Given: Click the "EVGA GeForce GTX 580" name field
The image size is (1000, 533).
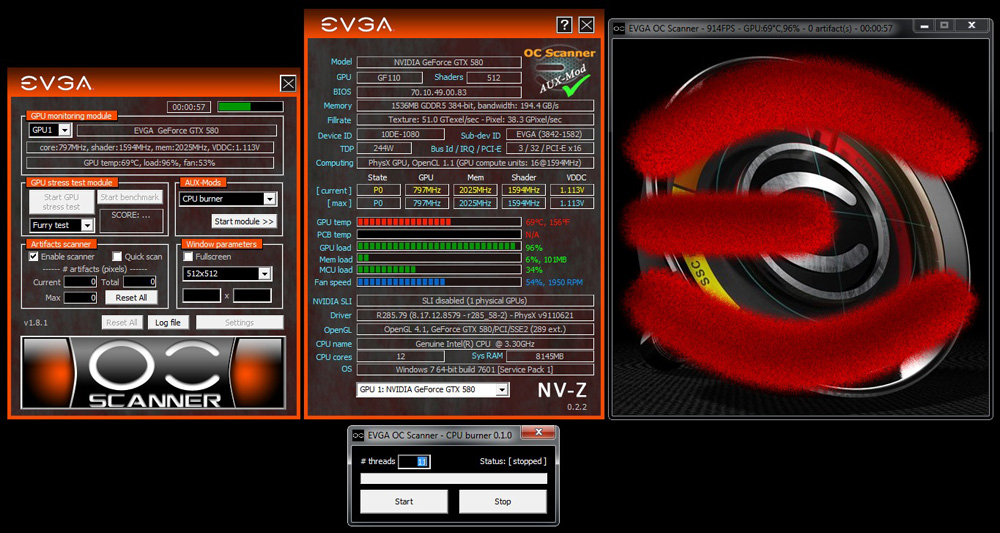Looking at the screenshot, I should [177, 130].
